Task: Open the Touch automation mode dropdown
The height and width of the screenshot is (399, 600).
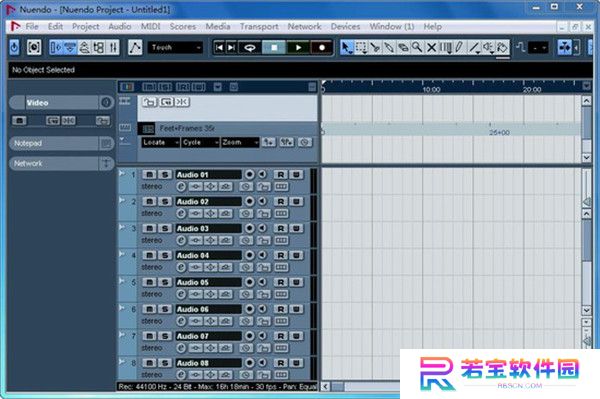Action: (175, 47)
